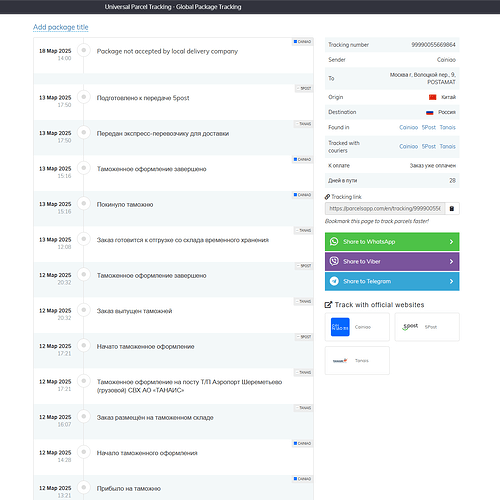500x500 pixels.
Task: Copy tracking link with clipboard icon
Action: [452, 209]
